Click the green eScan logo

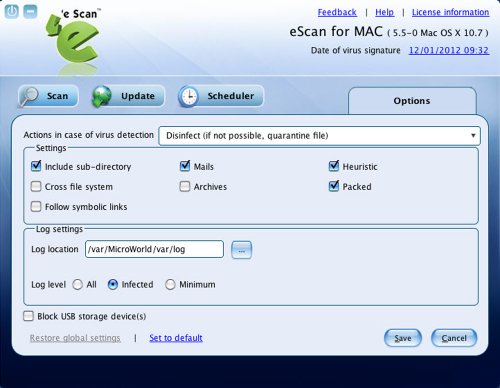pos(73,39)
